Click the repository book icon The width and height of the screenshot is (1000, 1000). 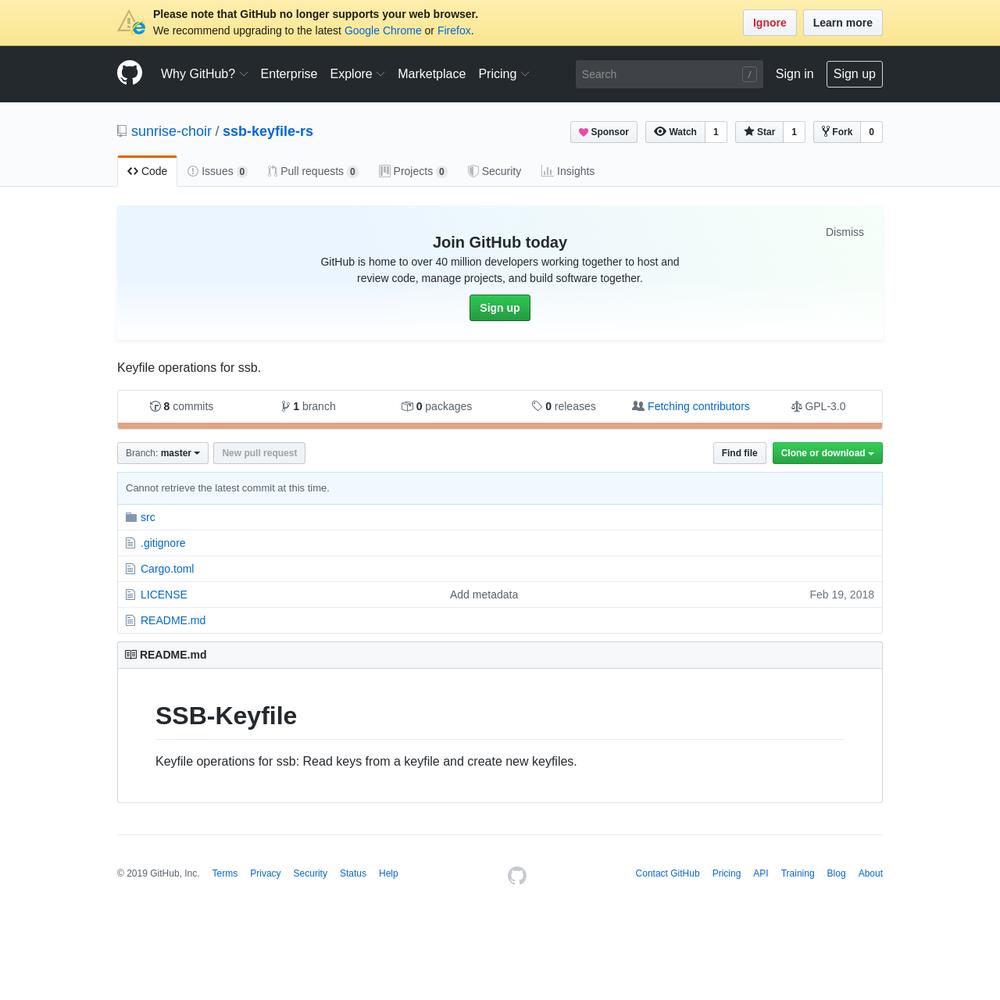(x=122, y=131)
